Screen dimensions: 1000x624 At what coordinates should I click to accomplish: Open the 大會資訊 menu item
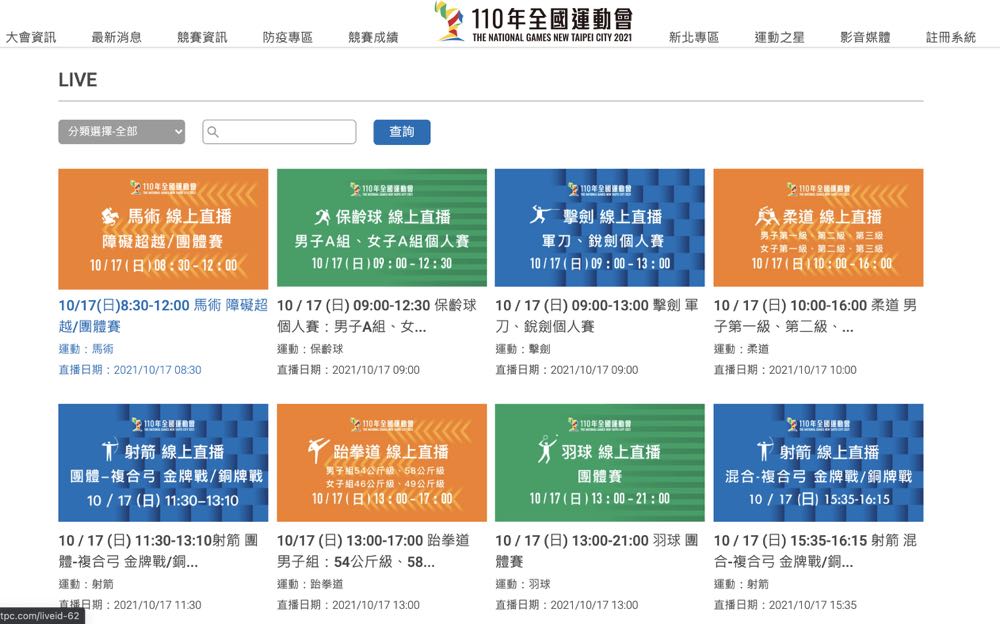pyautogui.click(x=31, y=37)
